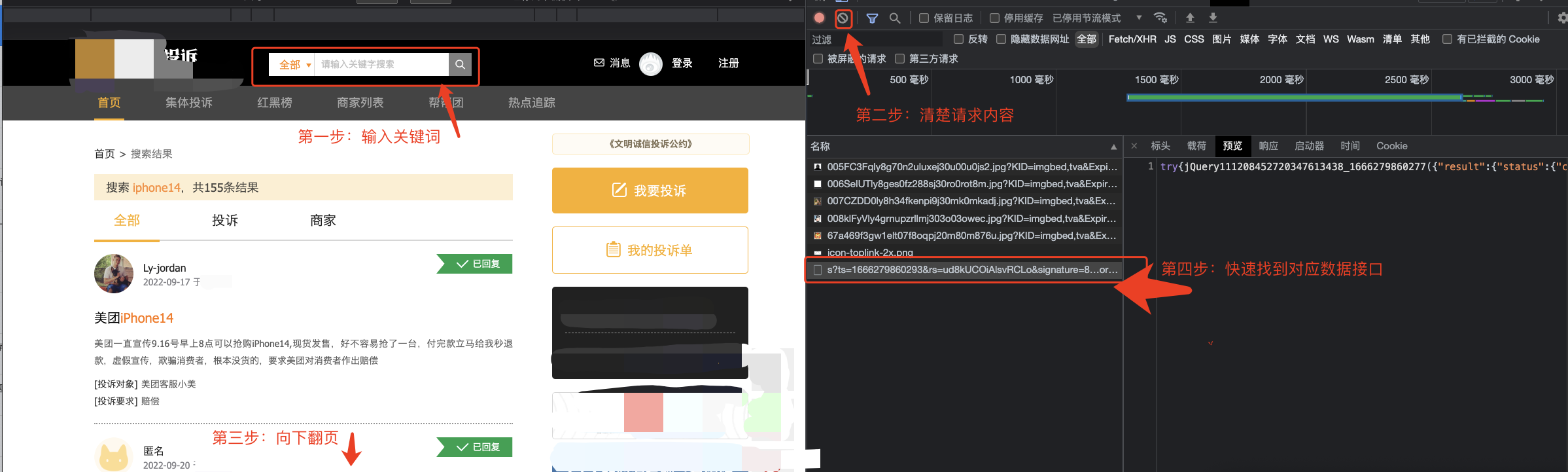The width and height of the screenshot is (1568, 472).
Task: Select 投诉 search results tab
Action: click(225, 221)
